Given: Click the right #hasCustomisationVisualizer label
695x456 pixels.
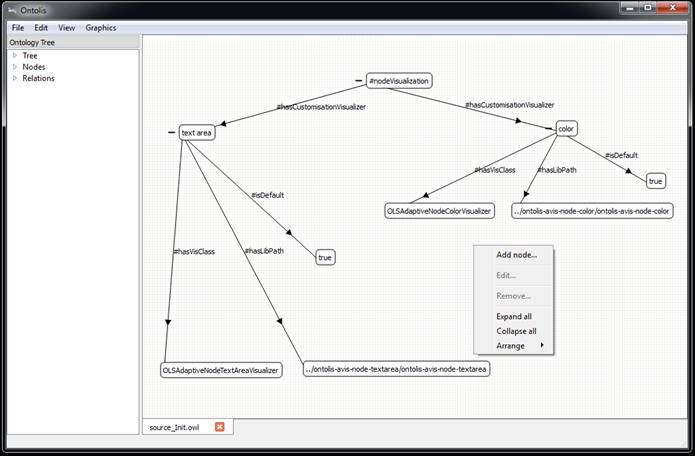Looking at the screenshot, I should pos(509,105).
